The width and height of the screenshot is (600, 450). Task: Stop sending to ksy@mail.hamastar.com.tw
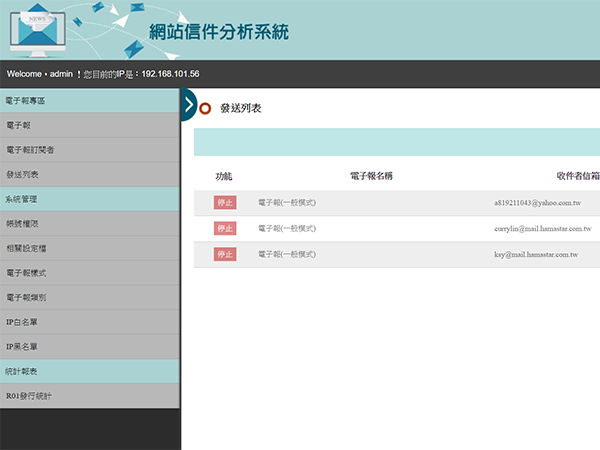pos(225,254)
